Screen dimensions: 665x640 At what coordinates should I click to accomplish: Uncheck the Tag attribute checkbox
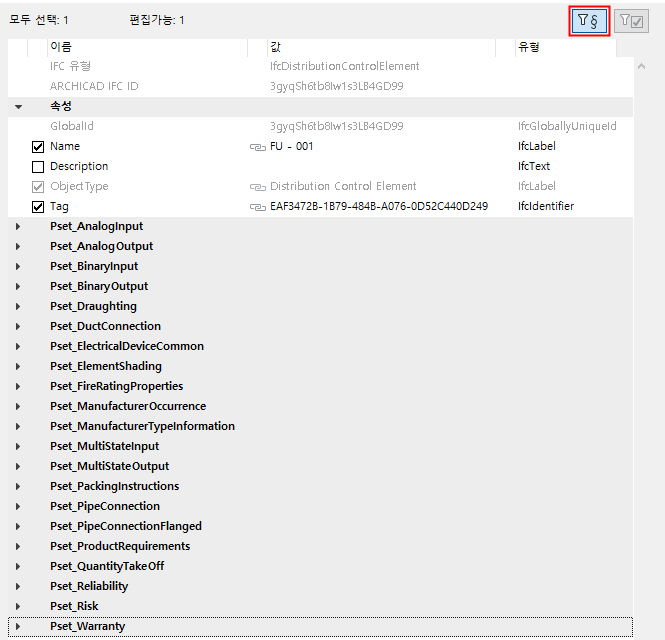point(38,207)
